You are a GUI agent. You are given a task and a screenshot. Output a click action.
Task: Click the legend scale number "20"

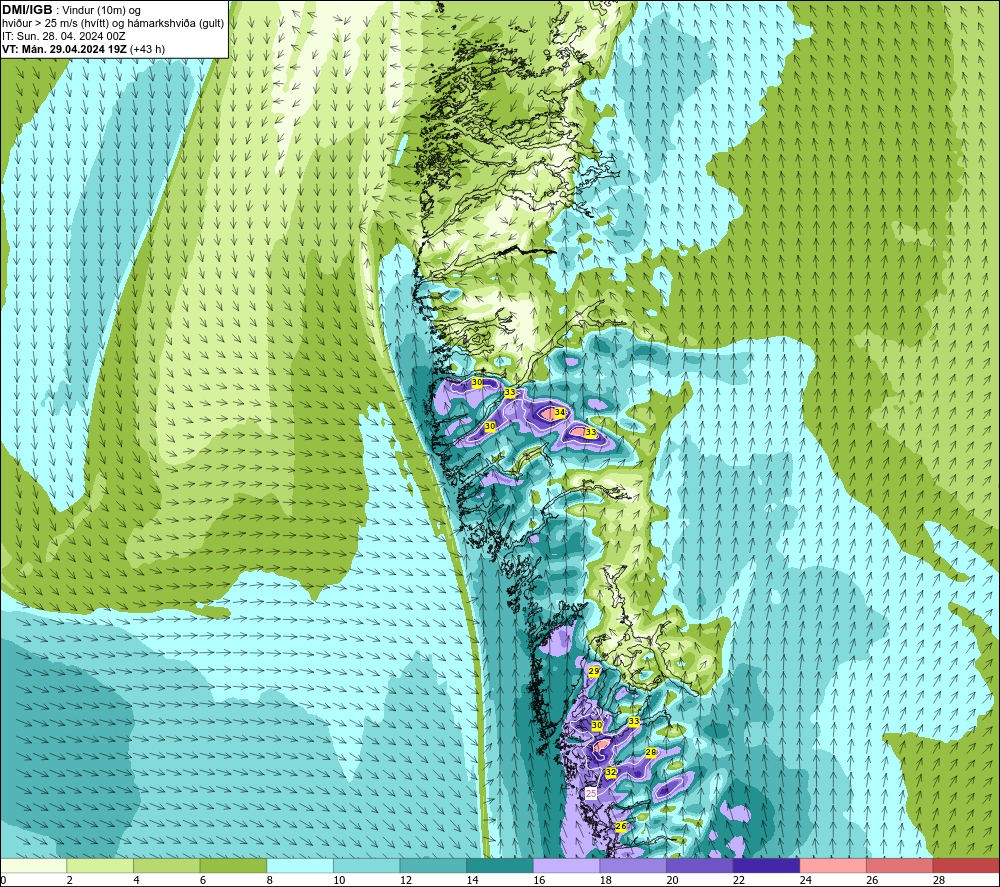pyautogui.click(x=672, y=881)
